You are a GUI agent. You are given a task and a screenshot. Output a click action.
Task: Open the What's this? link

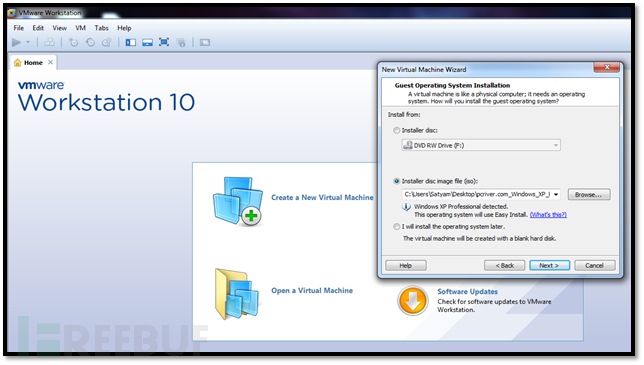tap(548, 215)
